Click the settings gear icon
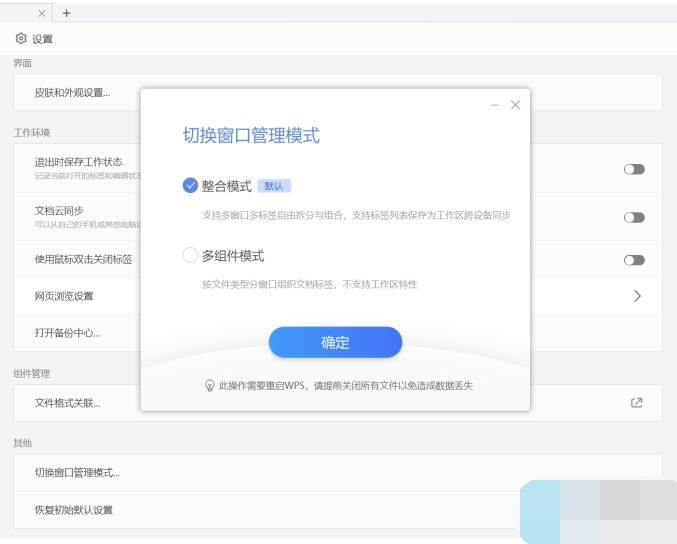Image resolution: width=677 pixels, height=544 pixels. 21,39
